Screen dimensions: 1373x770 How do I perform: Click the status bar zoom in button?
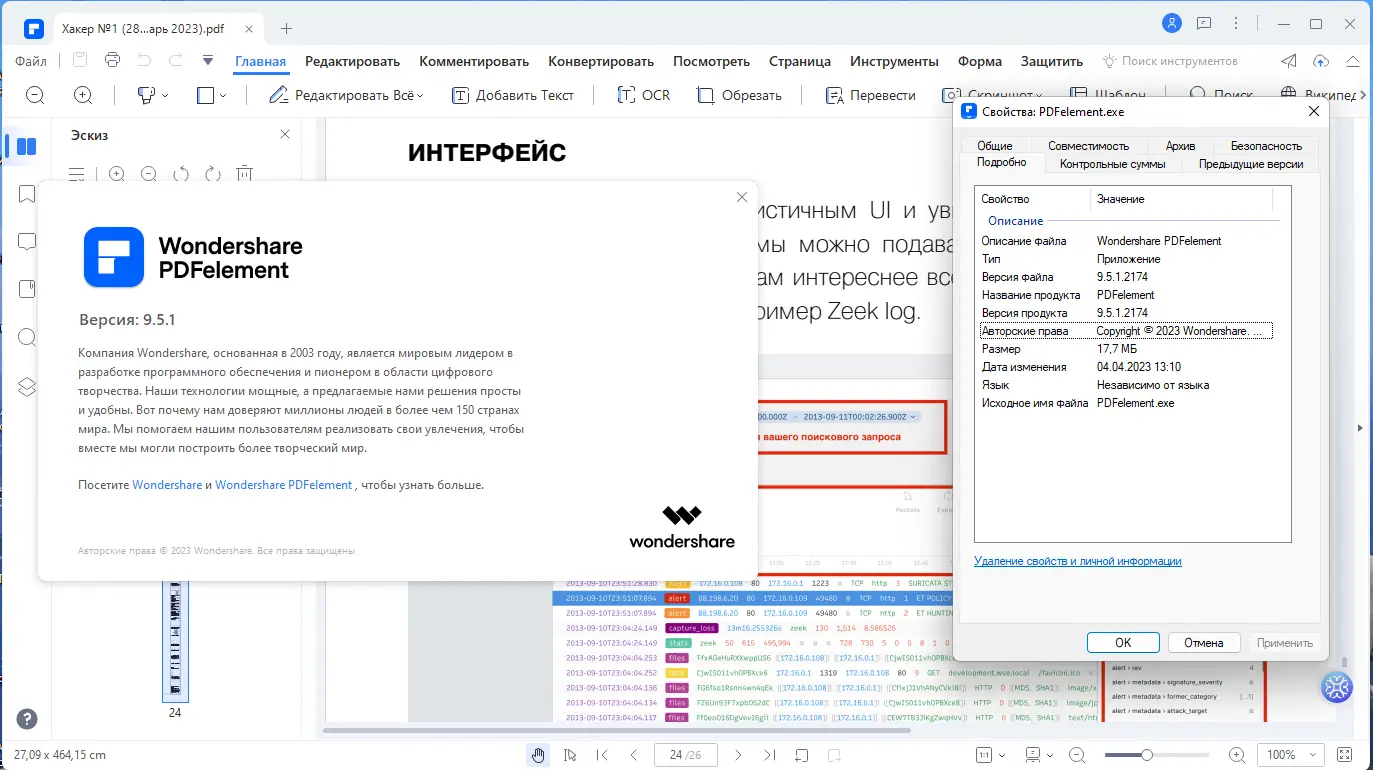click(x=1237, y=755)
